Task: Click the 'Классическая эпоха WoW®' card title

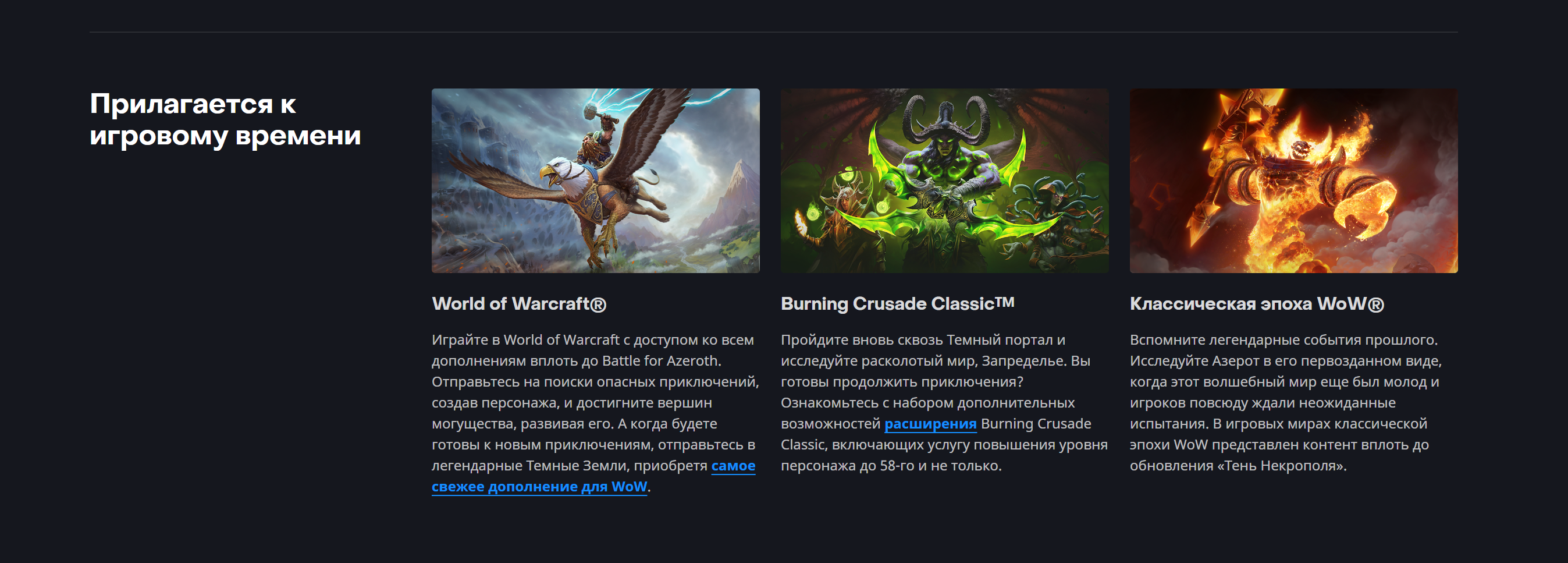Action: (1256, 303)
